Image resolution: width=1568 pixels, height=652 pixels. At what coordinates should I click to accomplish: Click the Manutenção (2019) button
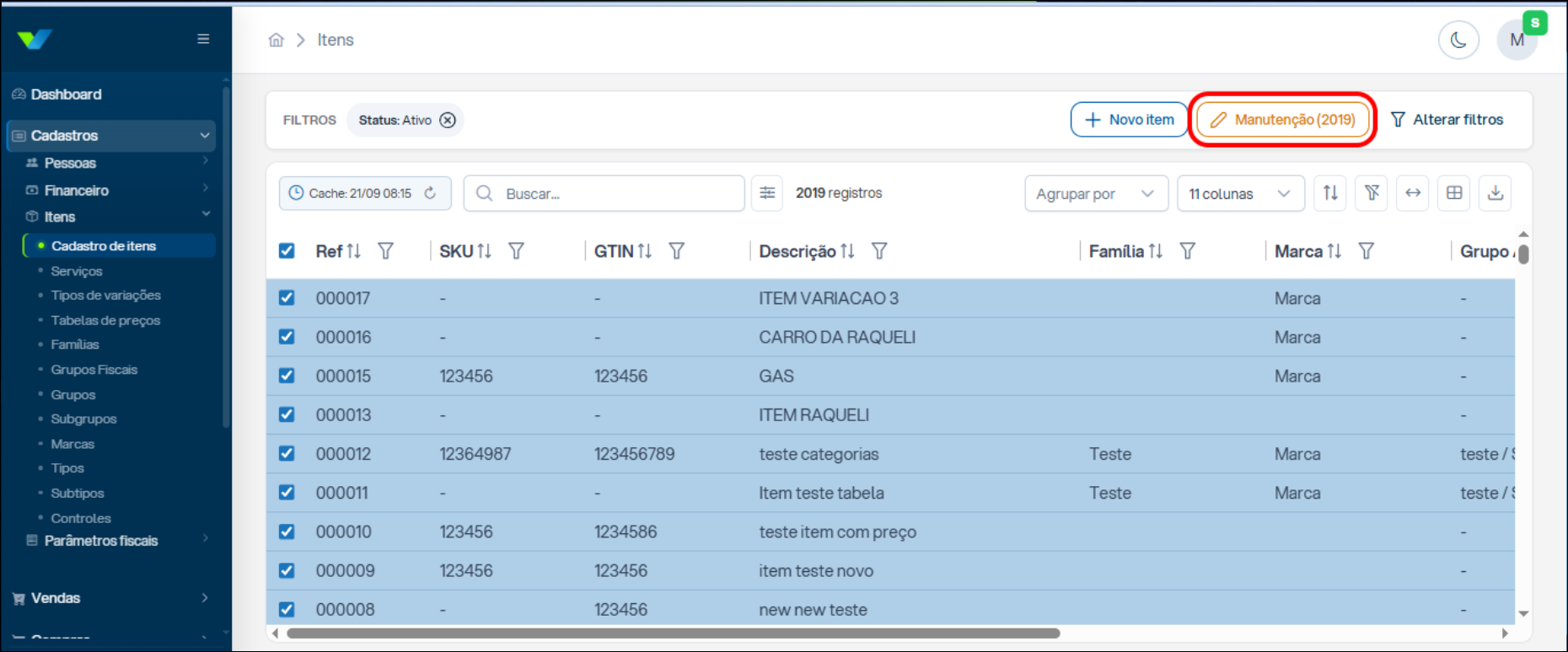1282,120
